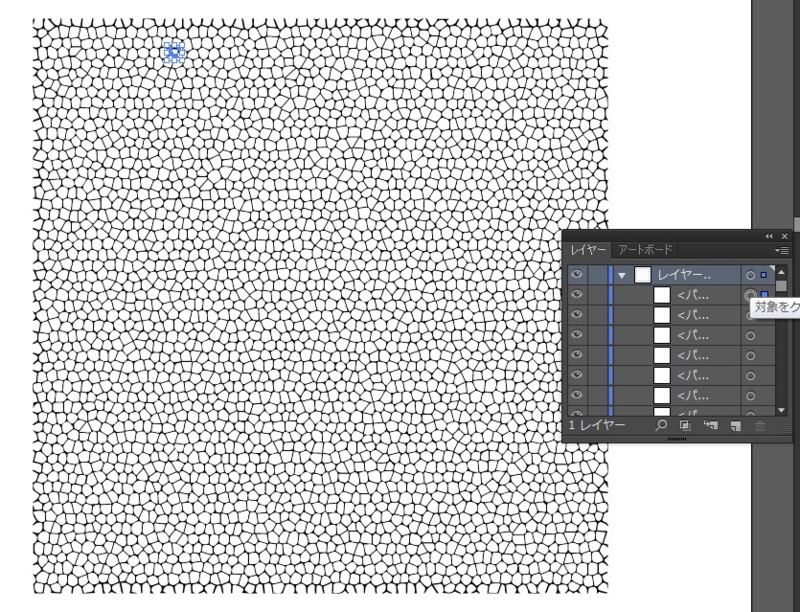Click the Layers panel scroll down arrow
Image resolution: width=800 pixels, height=612 pixels.
coord(781,411)
